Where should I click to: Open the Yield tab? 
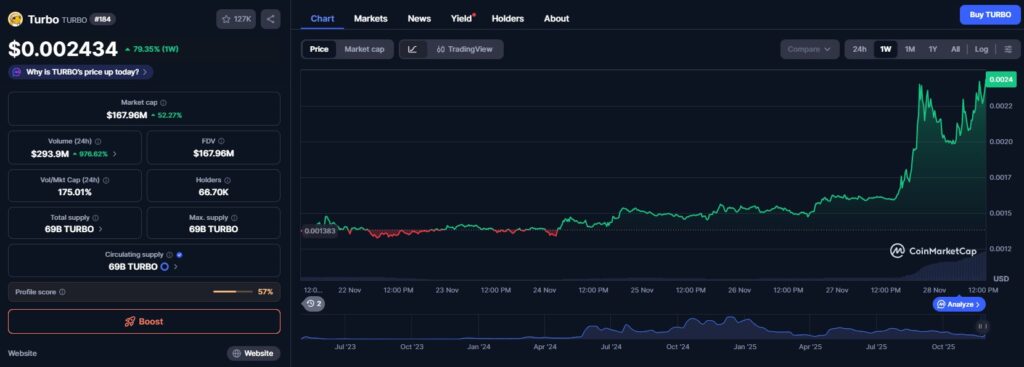coord(461,18)
